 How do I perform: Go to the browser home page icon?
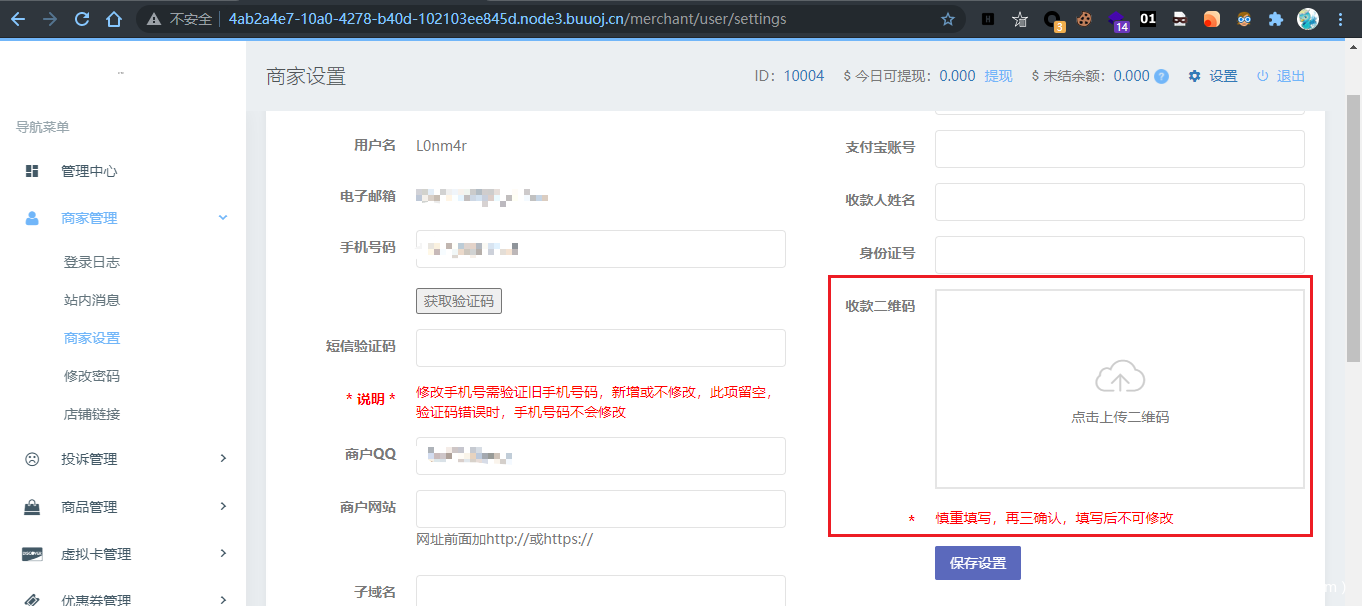(x=114, y=19)
